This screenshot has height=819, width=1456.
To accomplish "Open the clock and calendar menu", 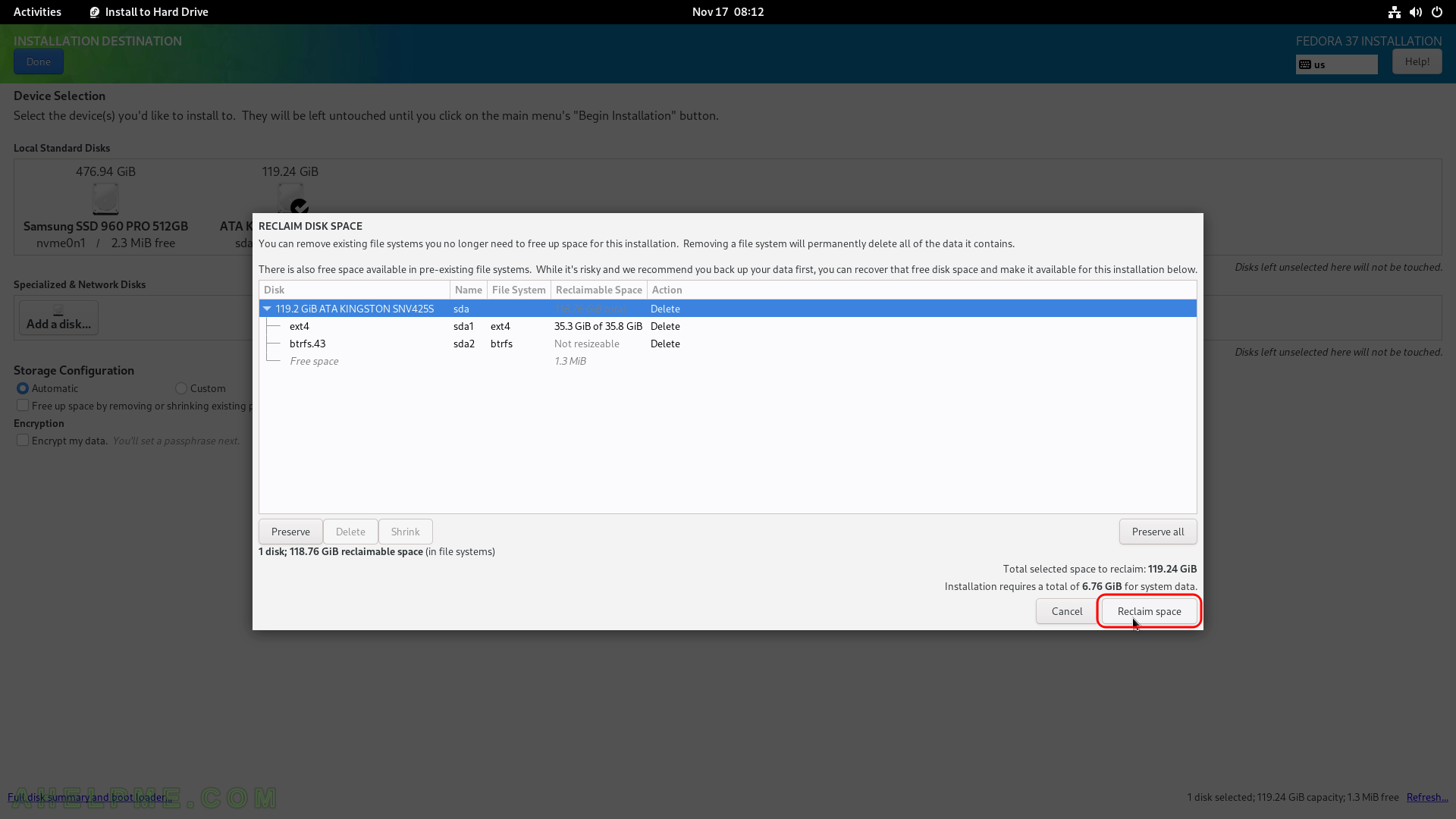I will (x=728, y=11).
